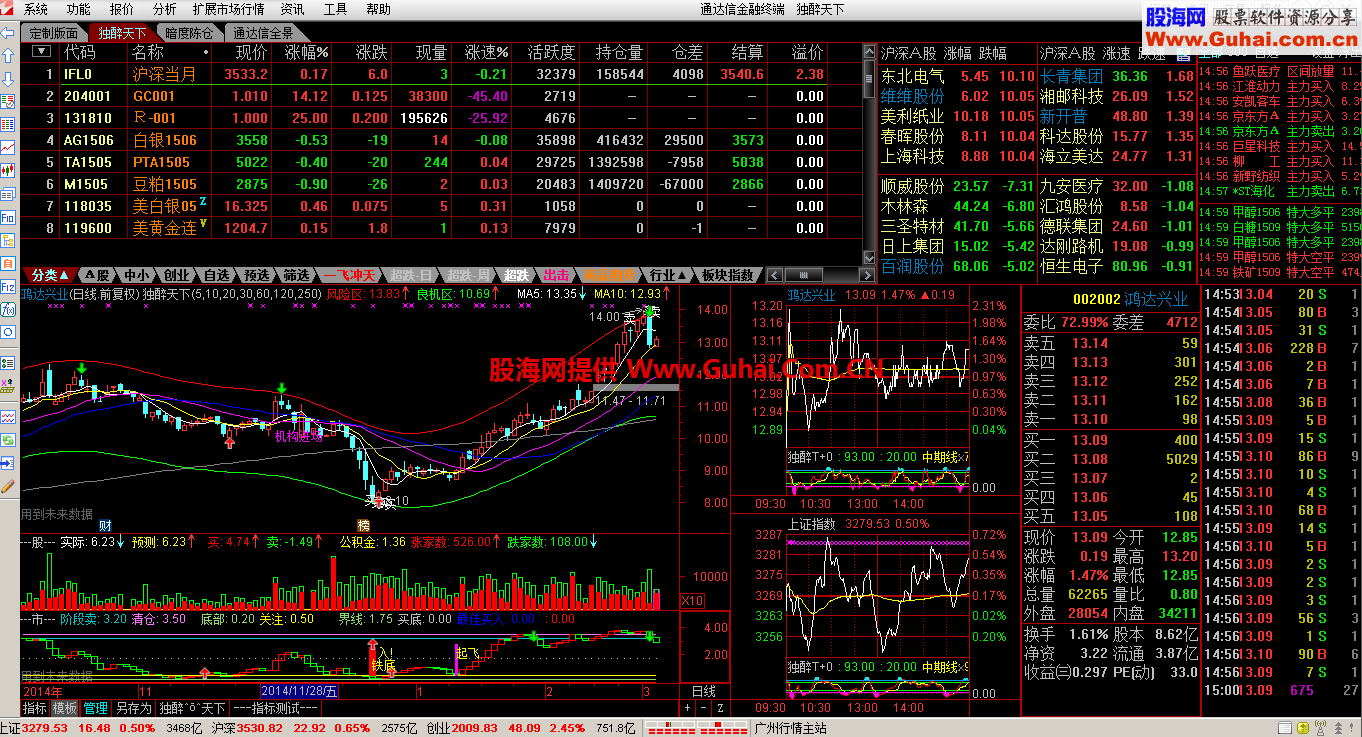Open the 系统 menu

coord(35,9)
